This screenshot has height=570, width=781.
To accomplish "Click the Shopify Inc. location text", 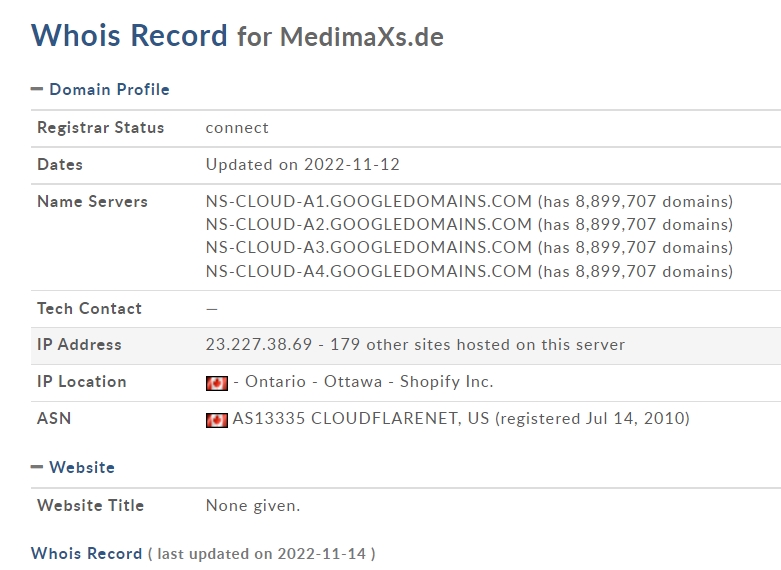I will pyautogui.click(x=447, y=381).
